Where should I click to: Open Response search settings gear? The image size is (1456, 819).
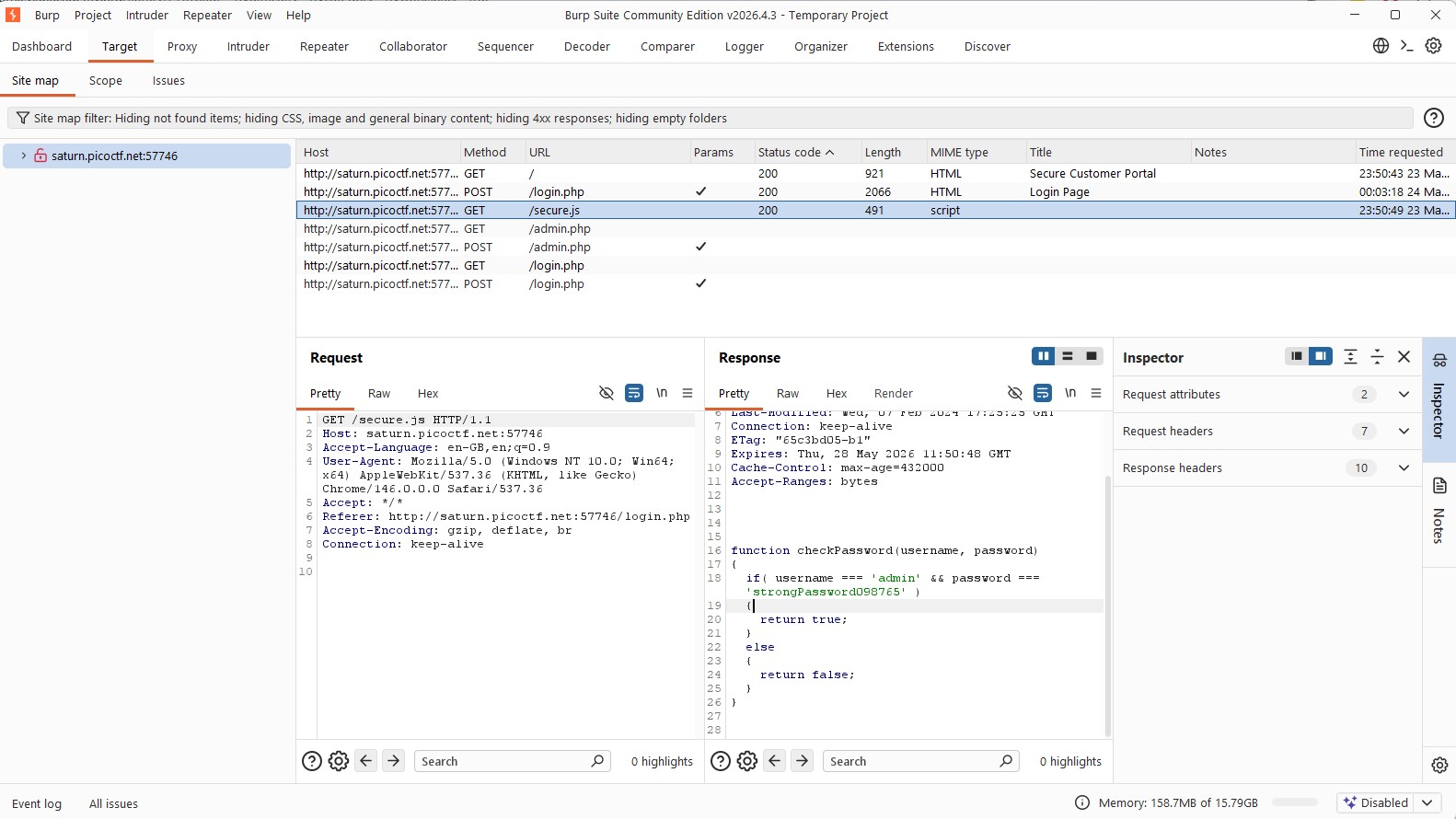[x=747, y=761]
